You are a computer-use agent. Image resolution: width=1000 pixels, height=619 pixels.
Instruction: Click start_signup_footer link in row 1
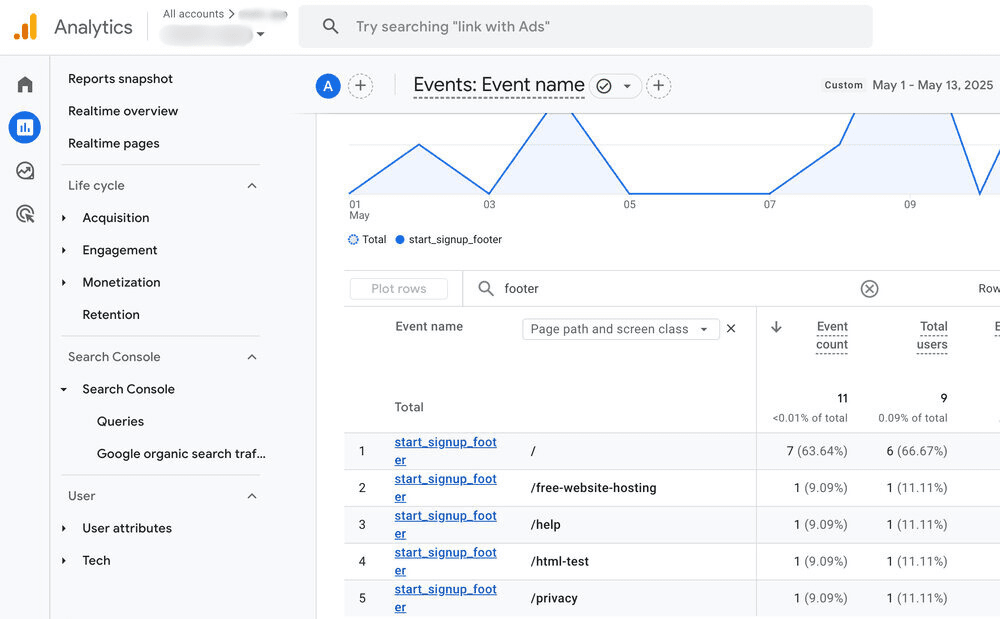pos(445,443)
